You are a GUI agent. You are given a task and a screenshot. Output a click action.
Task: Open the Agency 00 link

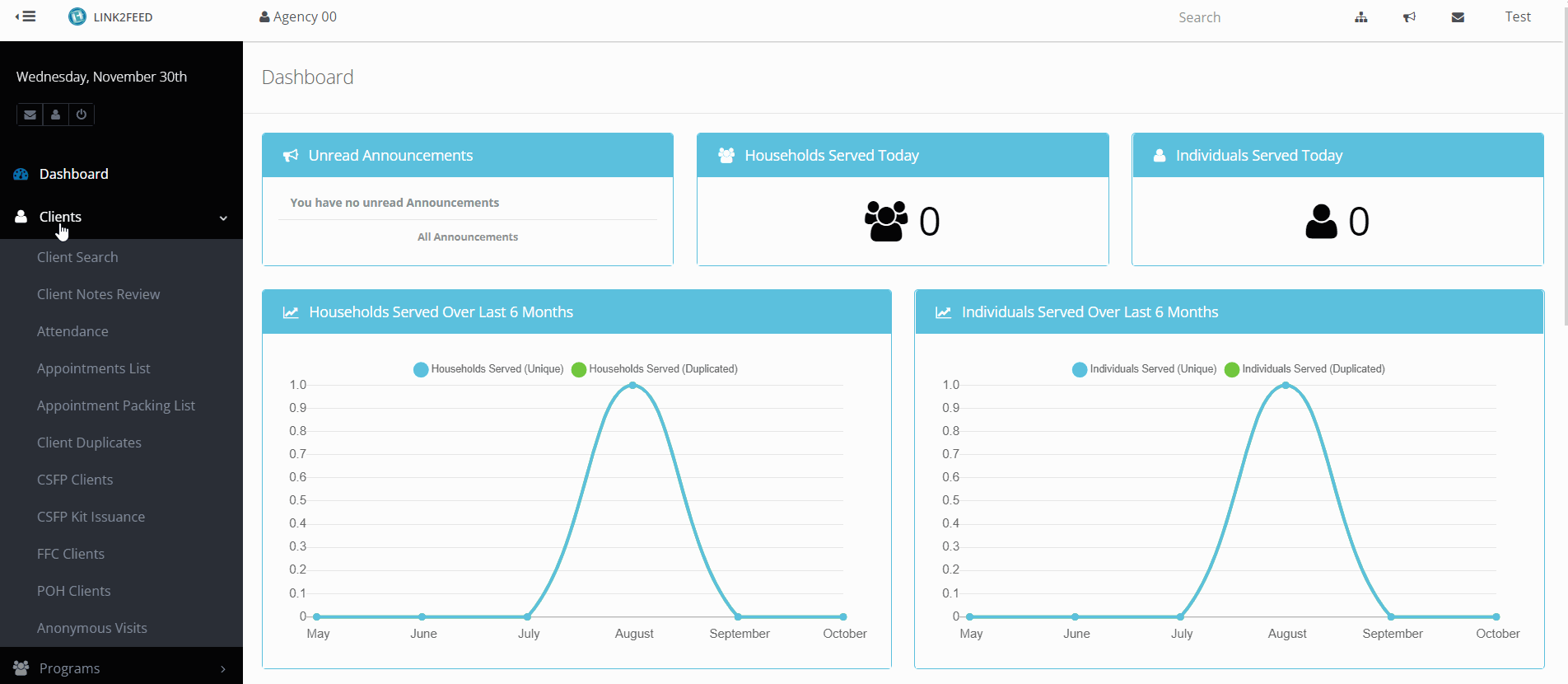coord(298,17)
